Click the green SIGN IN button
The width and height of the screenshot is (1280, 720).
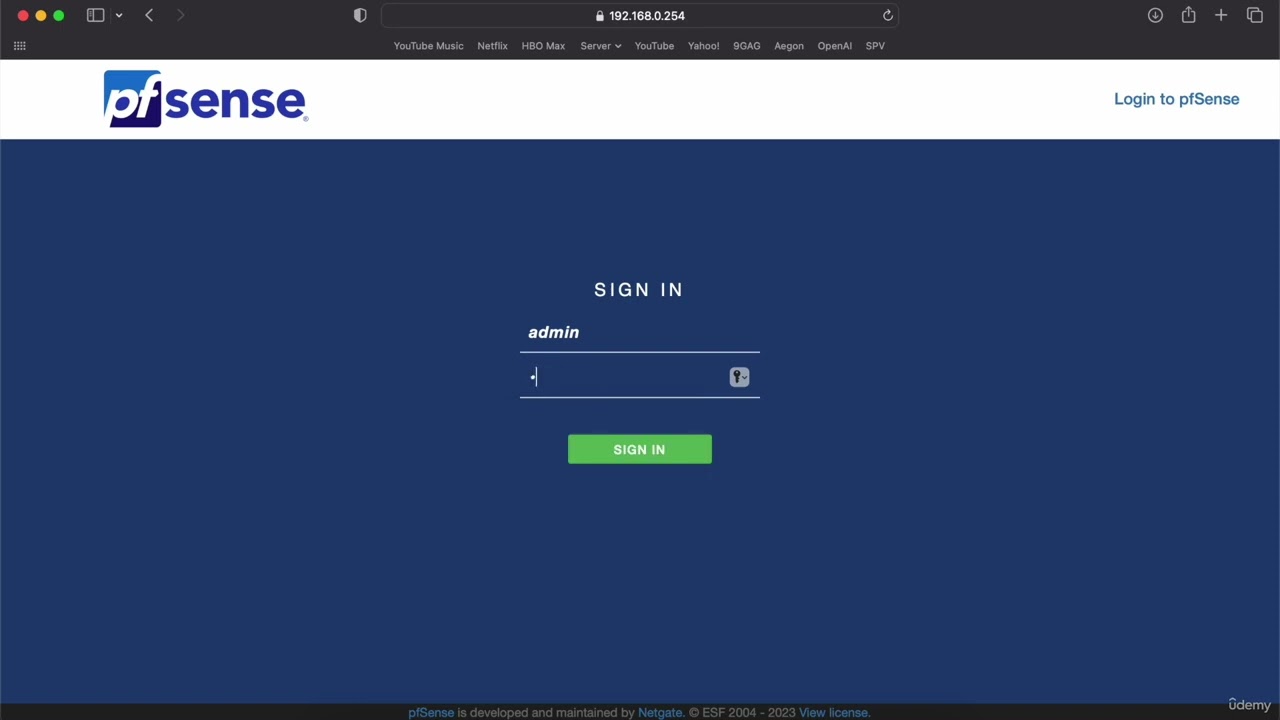(x=639, y=449)
